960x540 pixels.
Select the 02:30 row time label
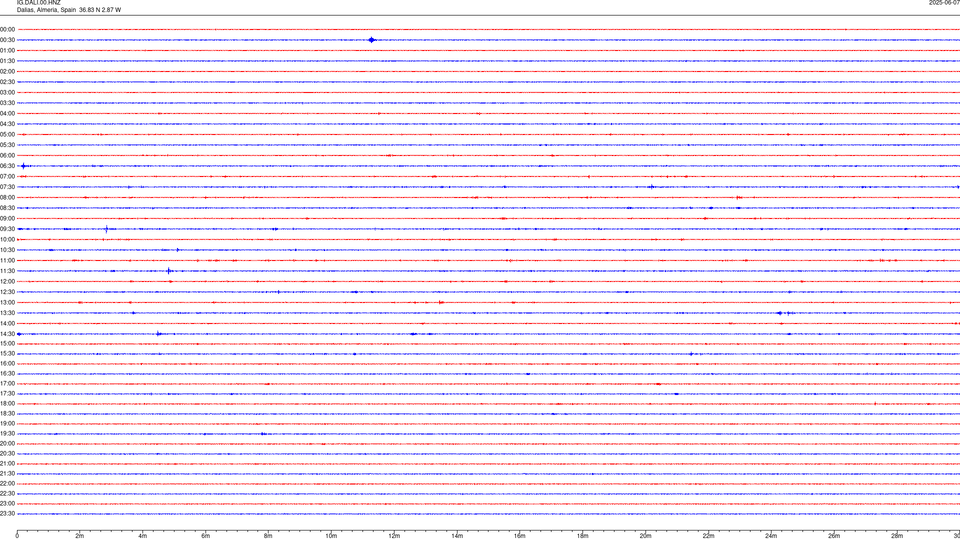point(7,82)
